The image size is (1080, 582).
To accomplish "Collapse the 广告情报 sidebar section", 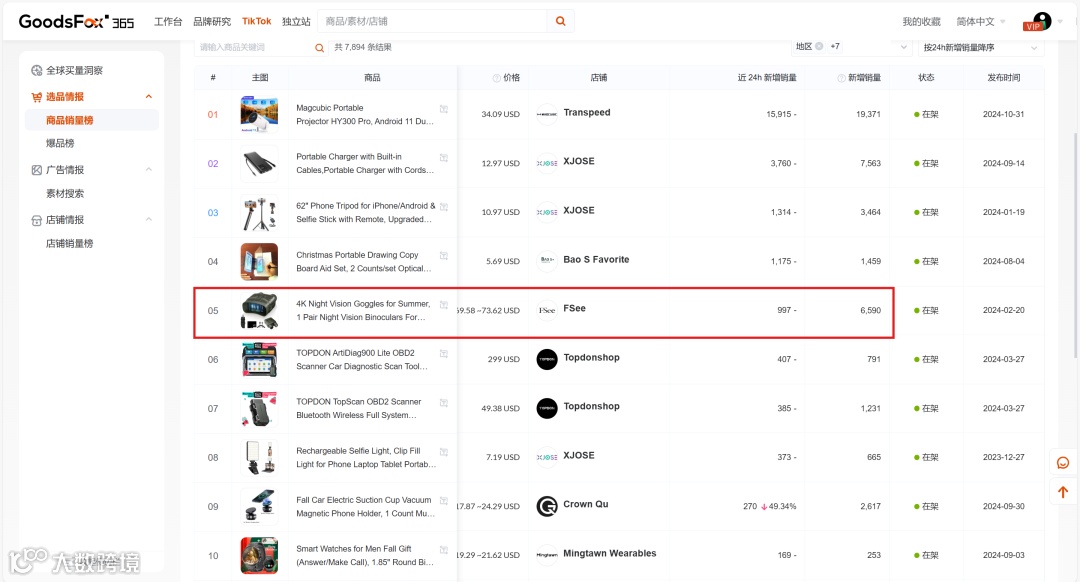I will (149, 170).
